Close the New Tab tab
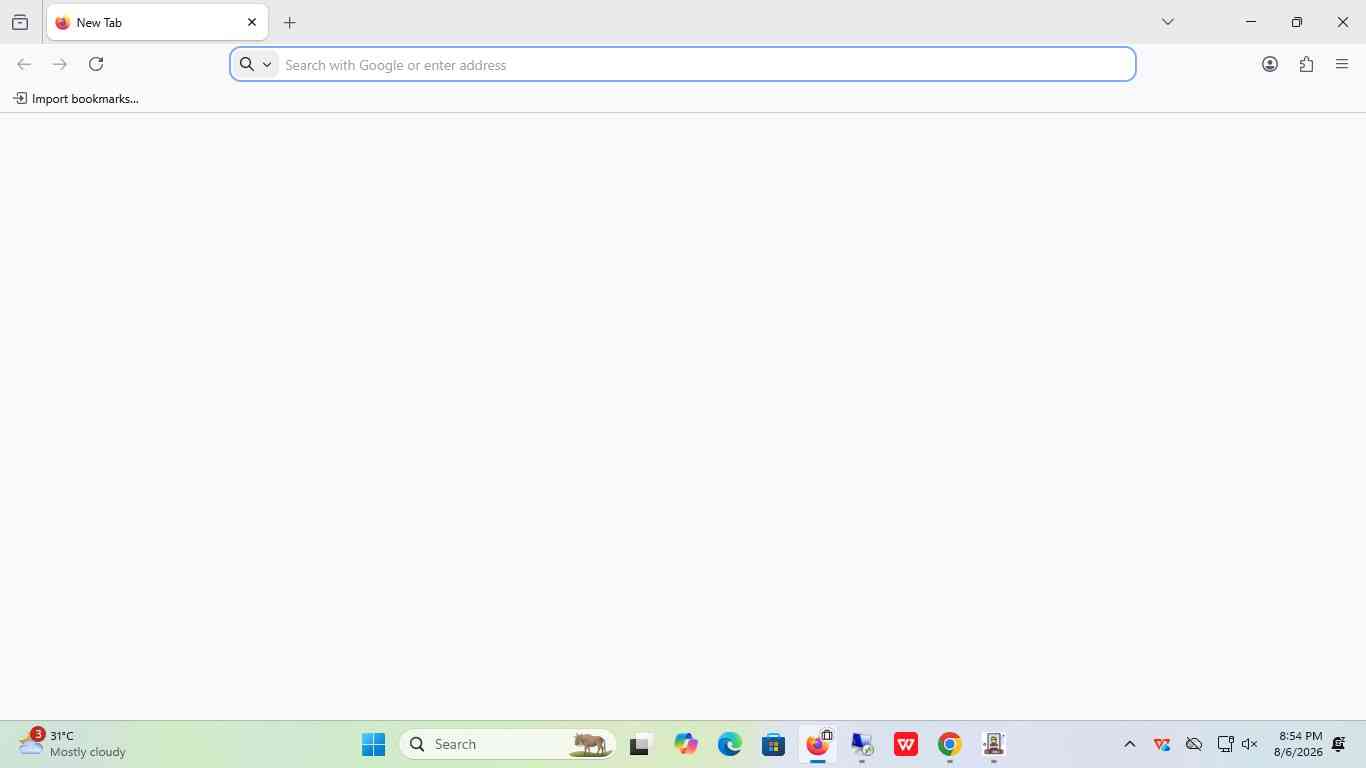The width and height of the screenshot is (1366, 768). (252, 22)
